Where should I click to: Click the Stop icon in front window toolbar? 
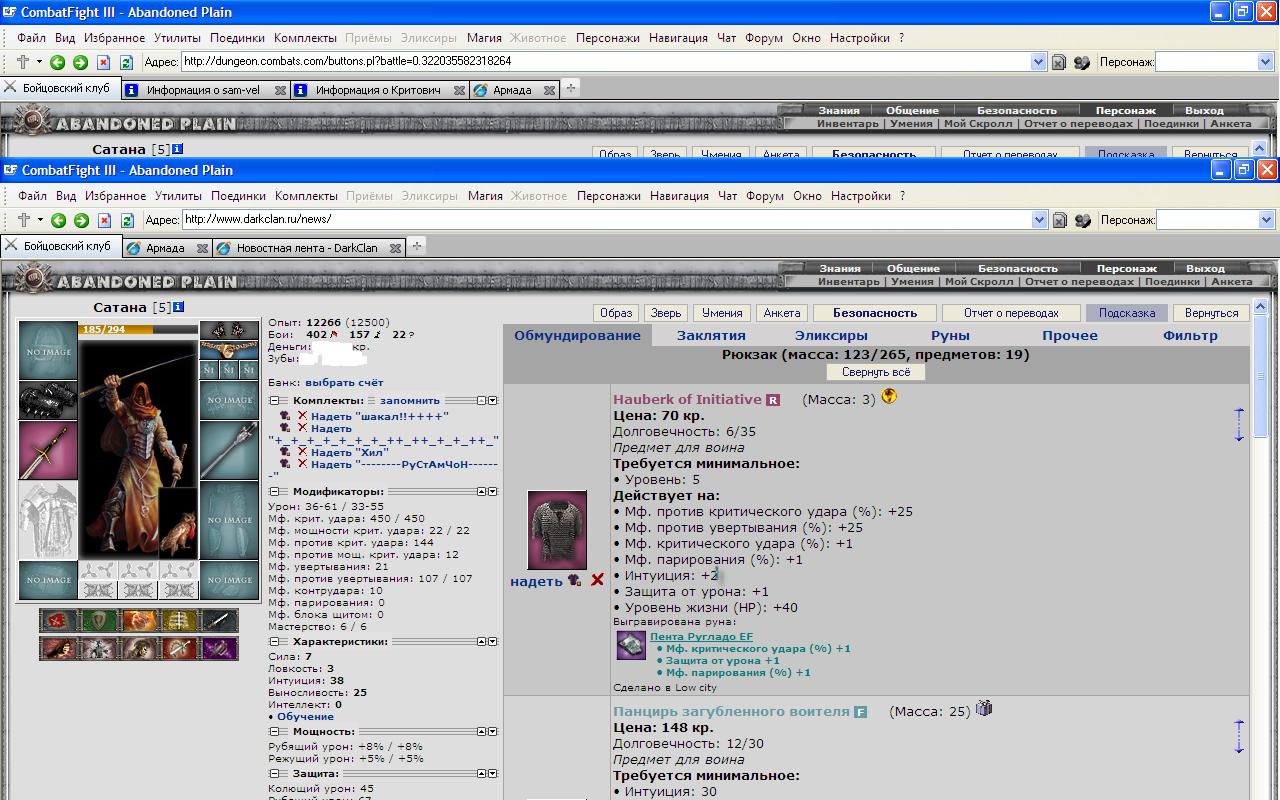(103, 220)
